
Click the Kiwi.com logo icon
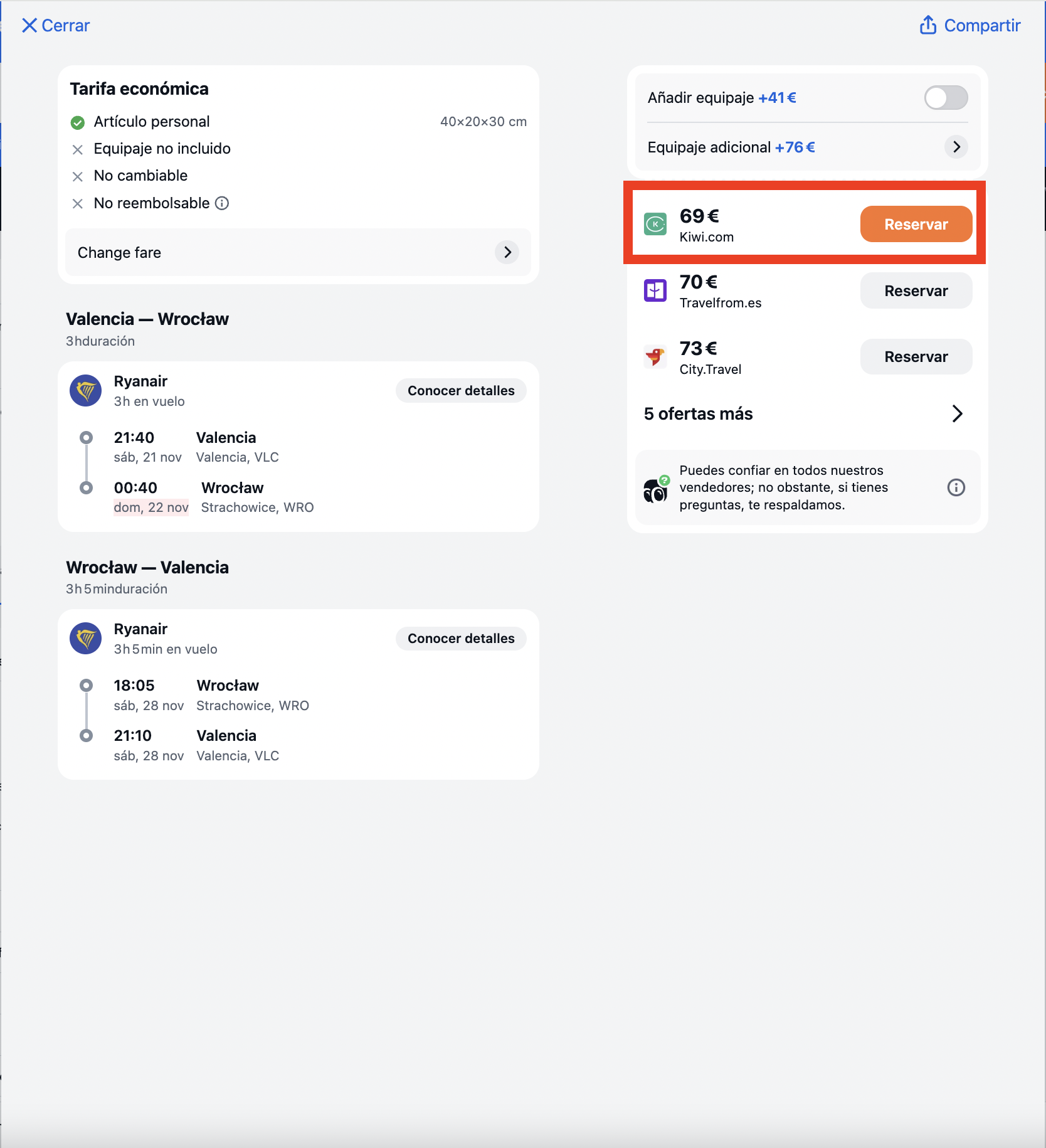[655, 224]
